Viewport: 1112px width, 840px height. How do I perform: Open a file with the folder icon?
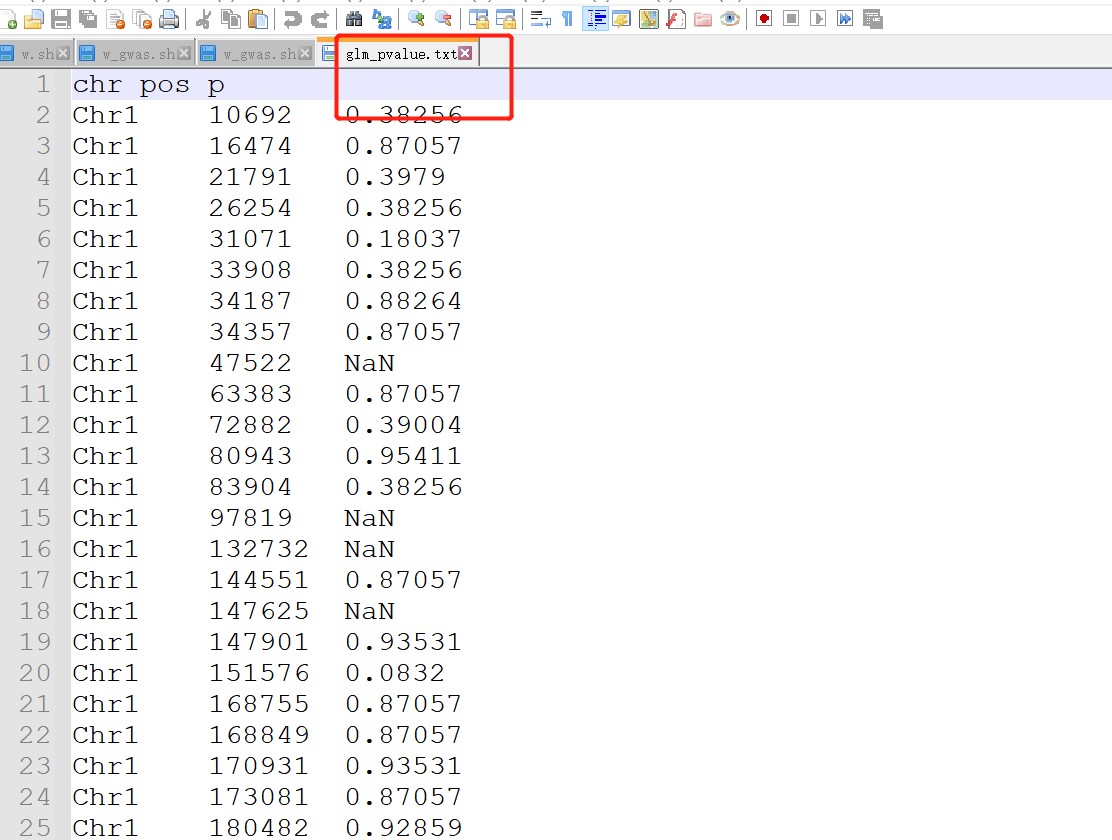point(33,19)
